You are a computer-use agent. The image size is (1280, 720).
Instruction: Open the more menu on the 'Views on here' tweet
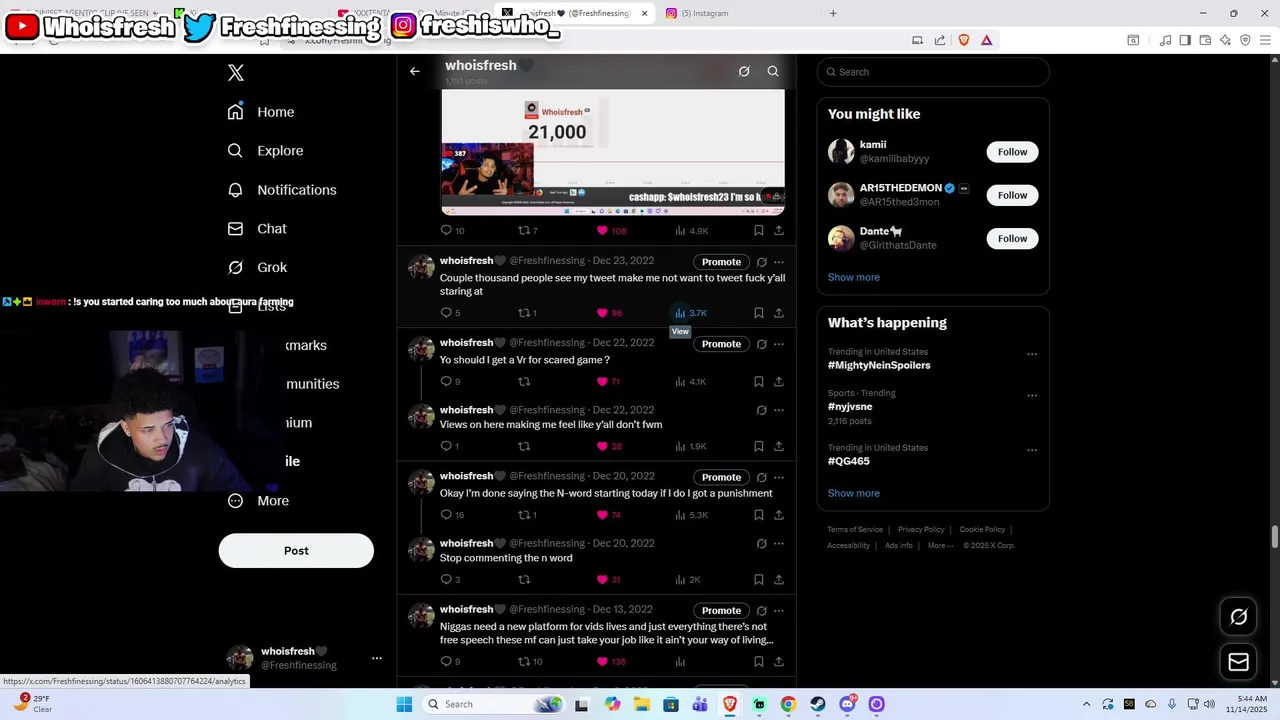[x=779, y=410]
